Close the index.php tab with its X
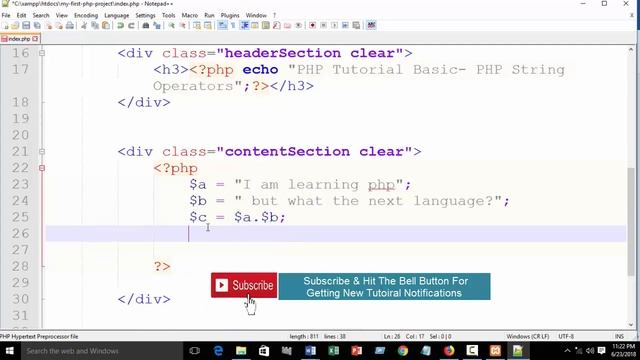Image resolution: width=640 pixels, height=360 pixels. [x=35, y=39]
